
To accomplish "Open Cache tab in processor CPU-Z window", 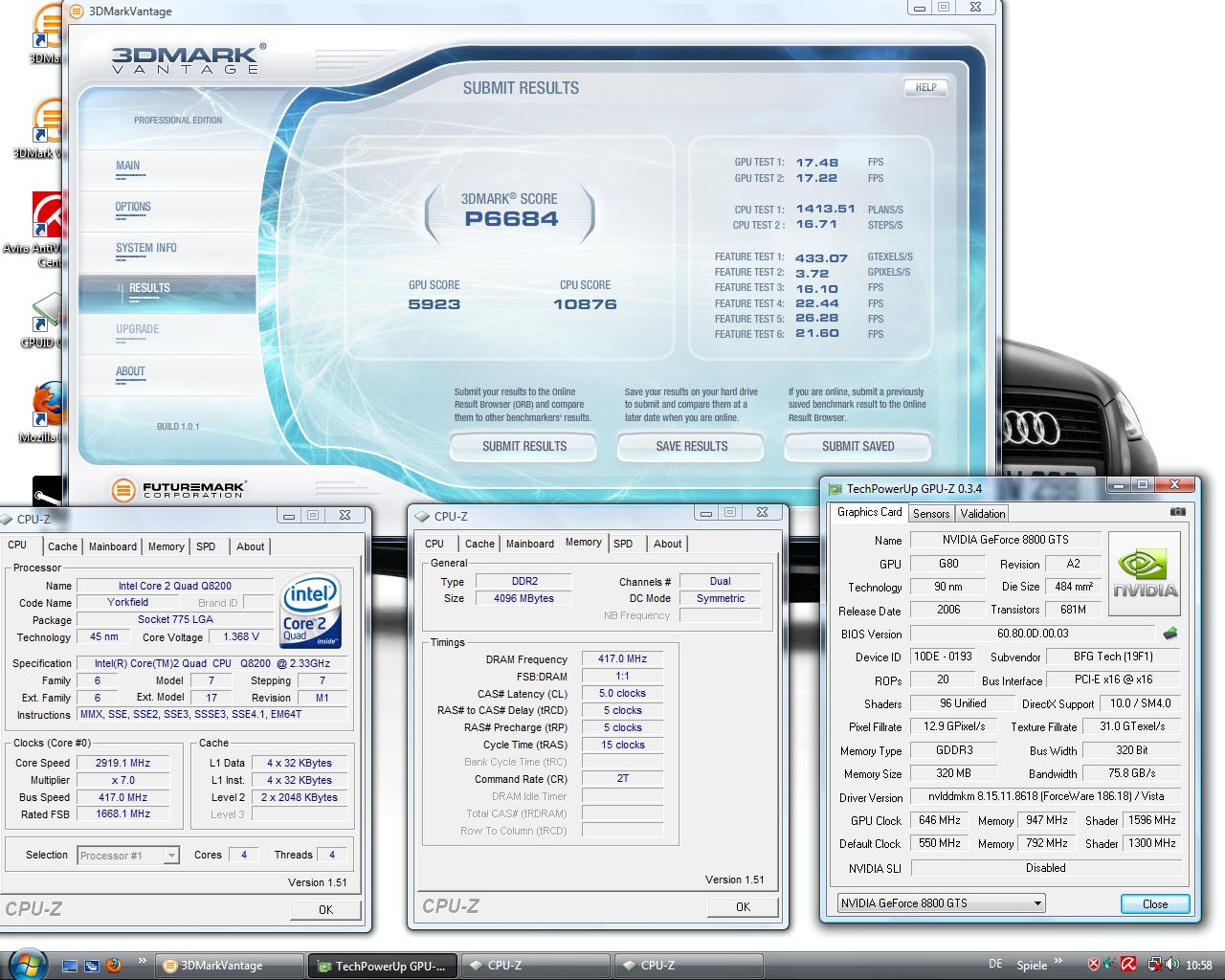I will click(63, 546).
